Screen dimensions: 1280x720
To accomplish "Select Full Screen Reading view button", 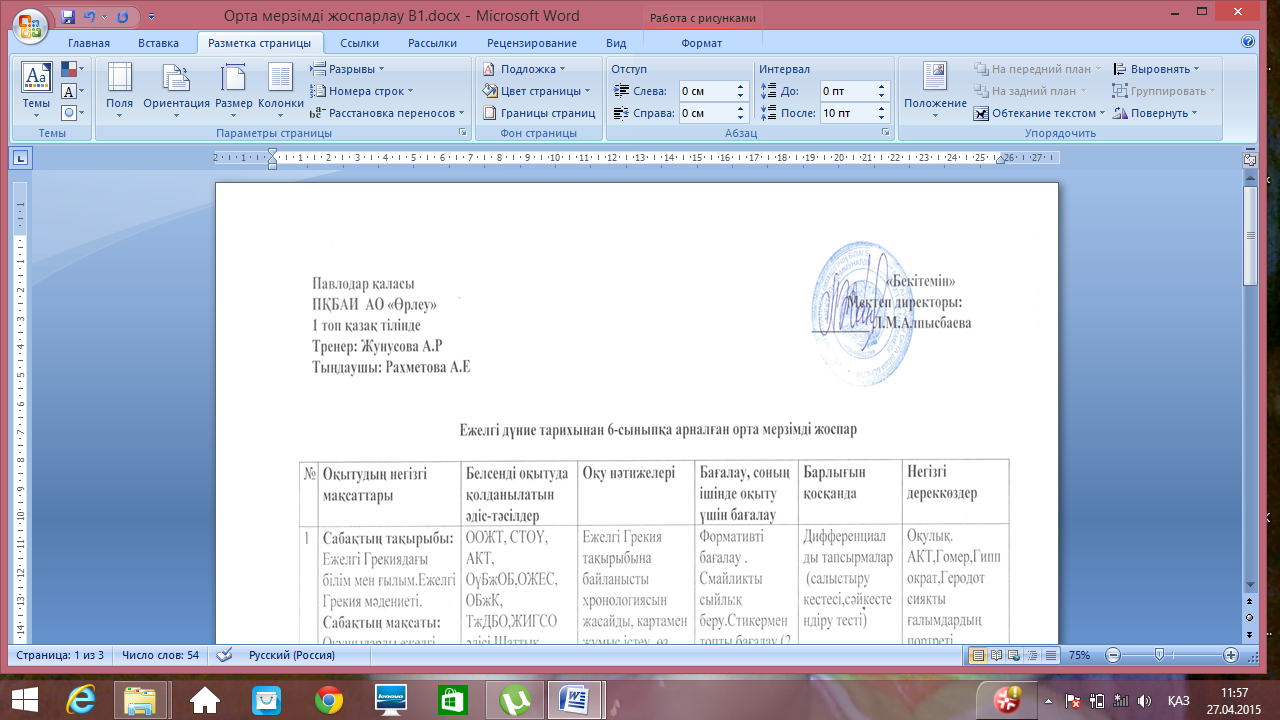I will click(996, 655).
